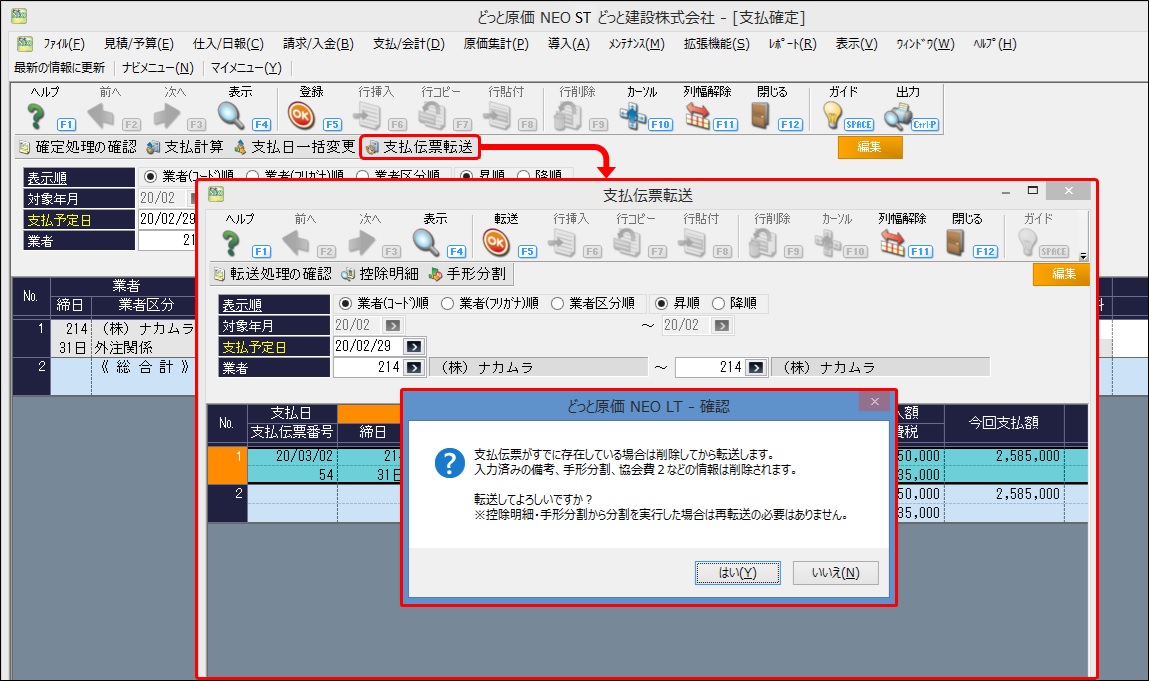The height and width of the screenshot is (681, 1149).
Task: Click 確定処理の確認 link
Action: (78, 147)
